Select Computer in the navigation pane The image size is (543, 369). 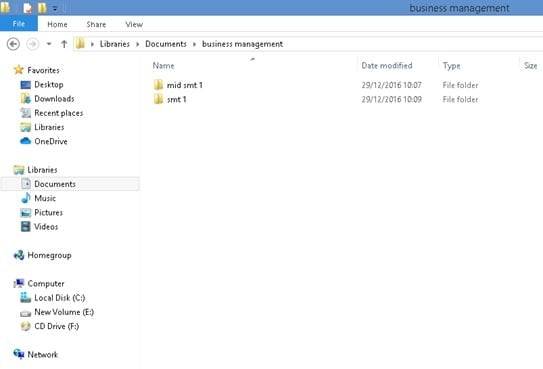click(x=46, y=284)
